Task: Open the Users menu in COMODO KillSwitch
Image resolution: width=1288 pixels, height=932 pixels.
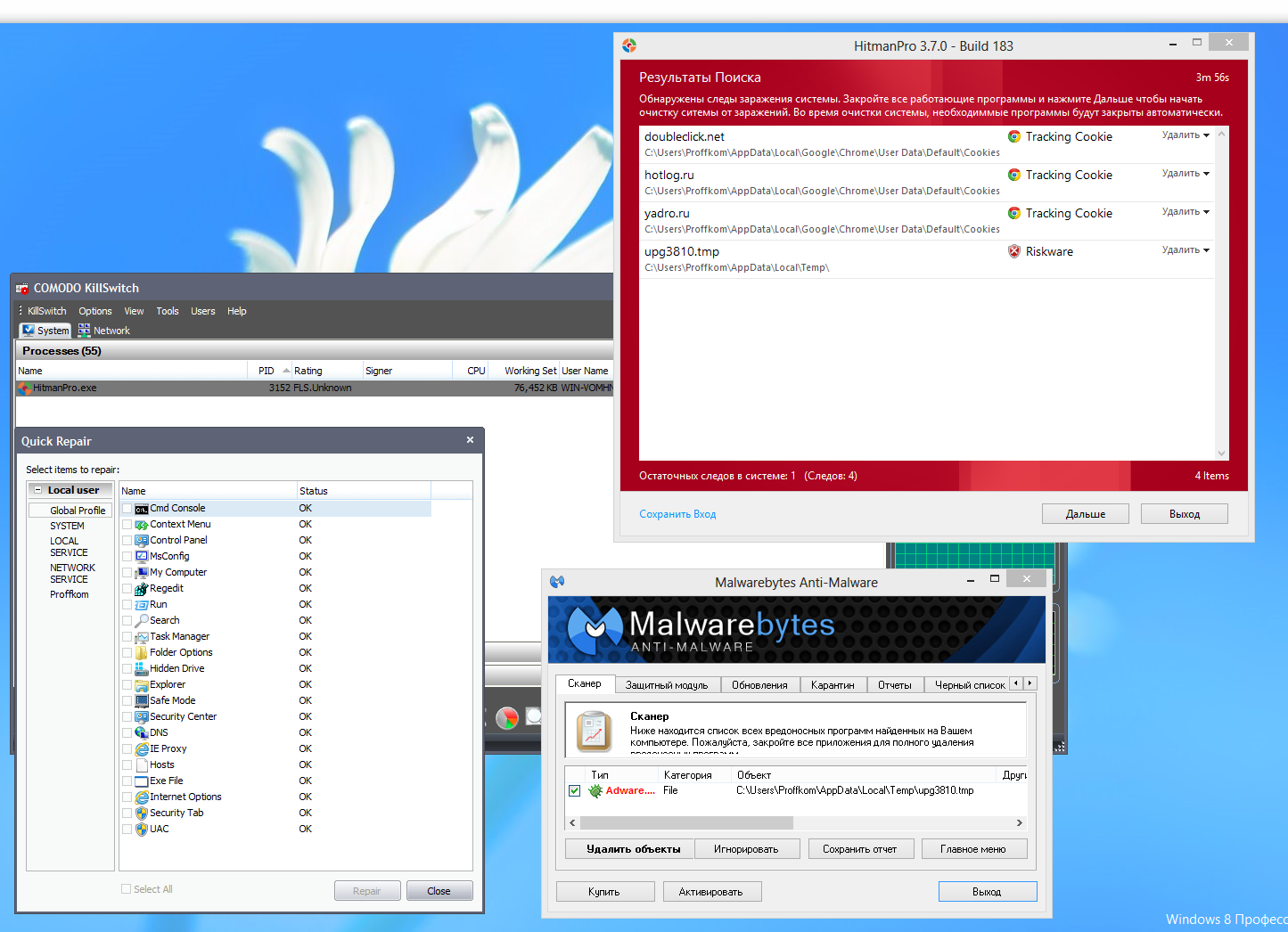Action: [x=203, y=311]
